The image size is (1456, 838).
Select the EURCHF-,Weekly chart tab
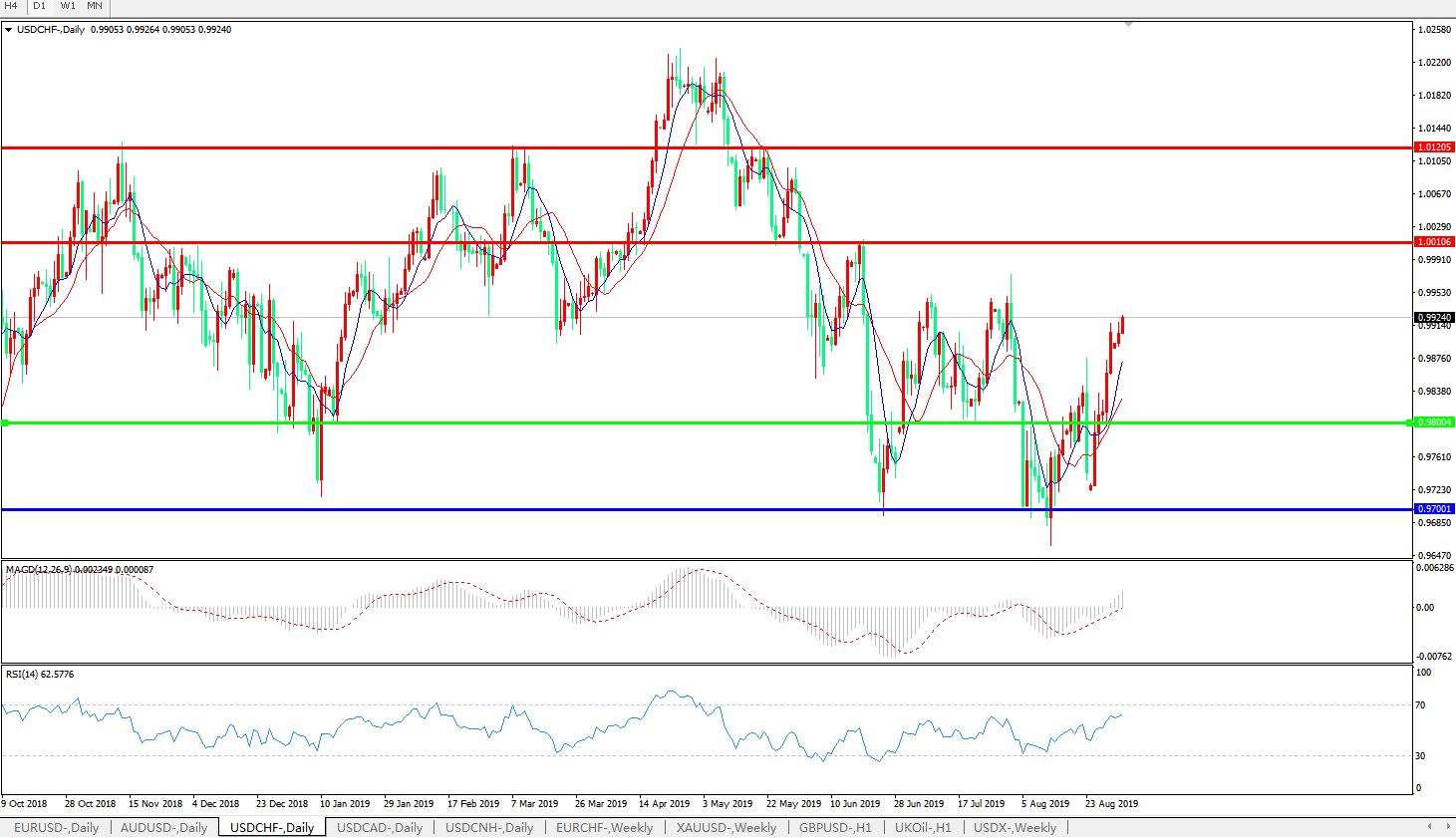(604, 827)
